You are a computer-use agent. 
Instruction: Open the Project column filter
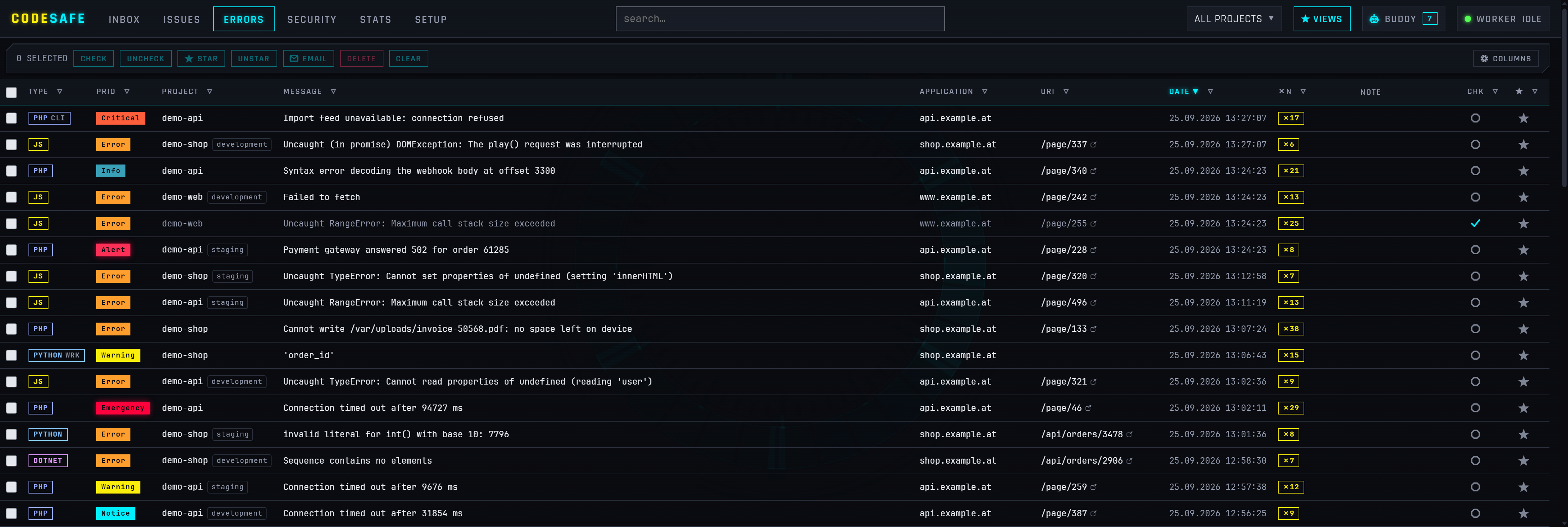click(210, 91)
